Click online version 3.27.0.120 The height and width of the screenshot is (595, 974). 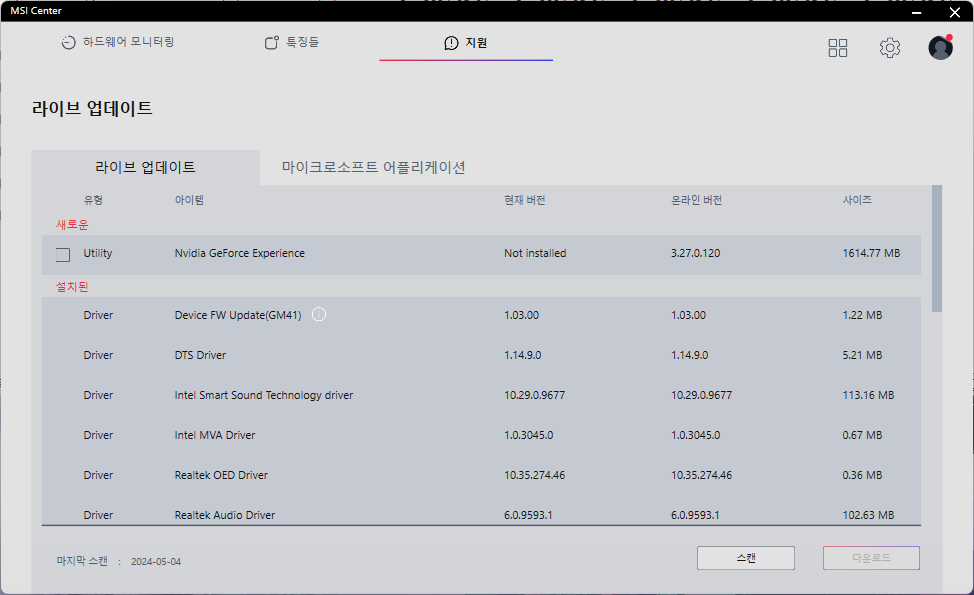coord(696,253)
